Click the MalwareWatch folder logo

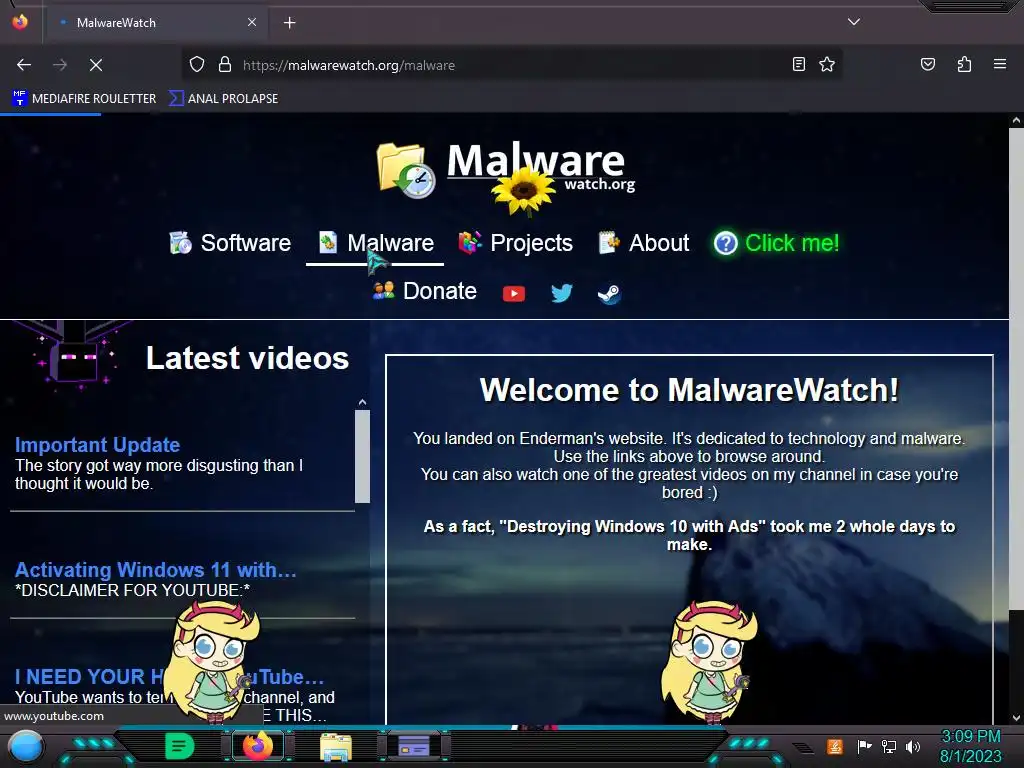click(x=406, y=170)
